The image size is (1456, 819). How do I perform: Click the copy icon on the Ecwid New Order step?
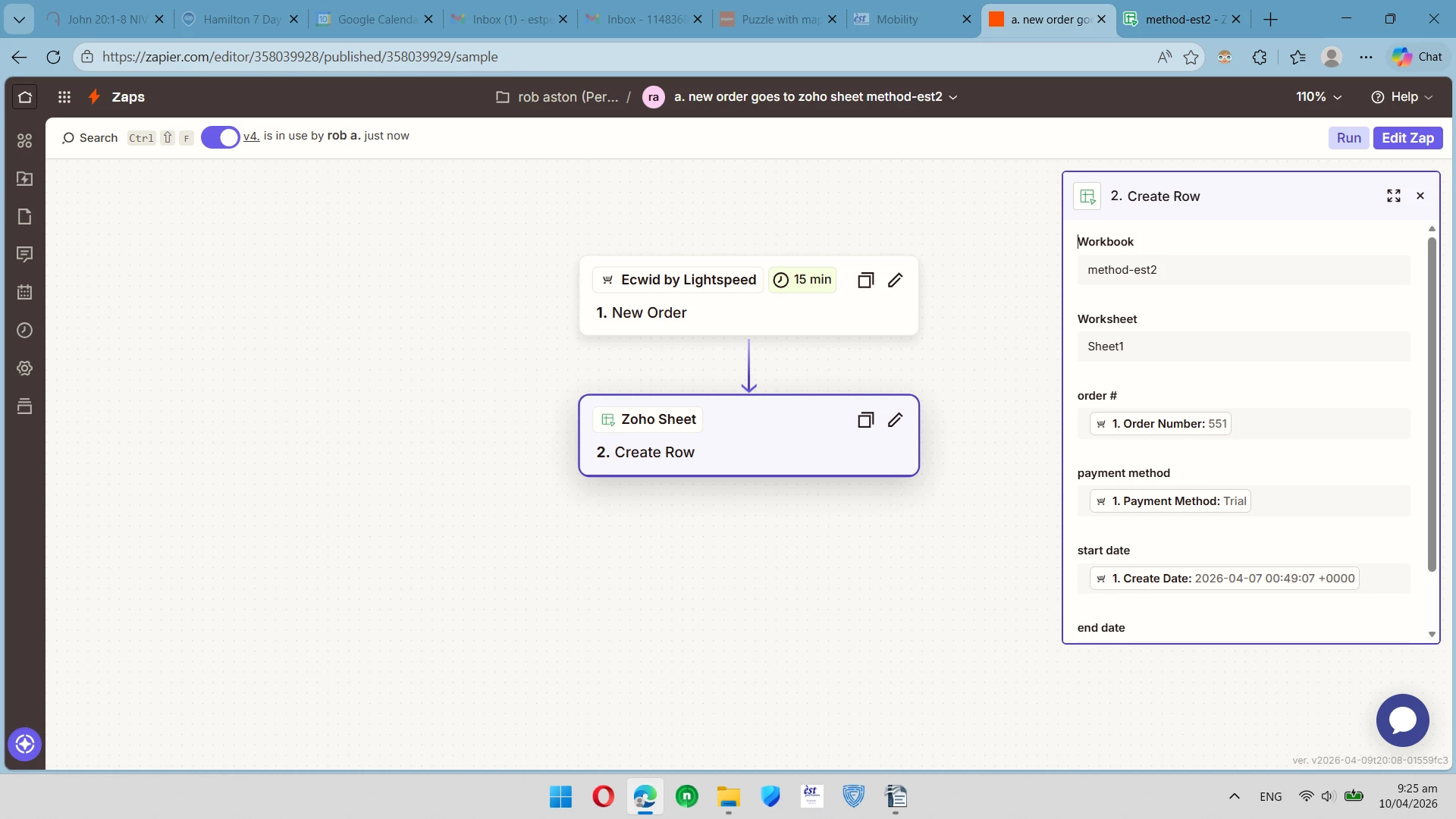tap(865, 281)
